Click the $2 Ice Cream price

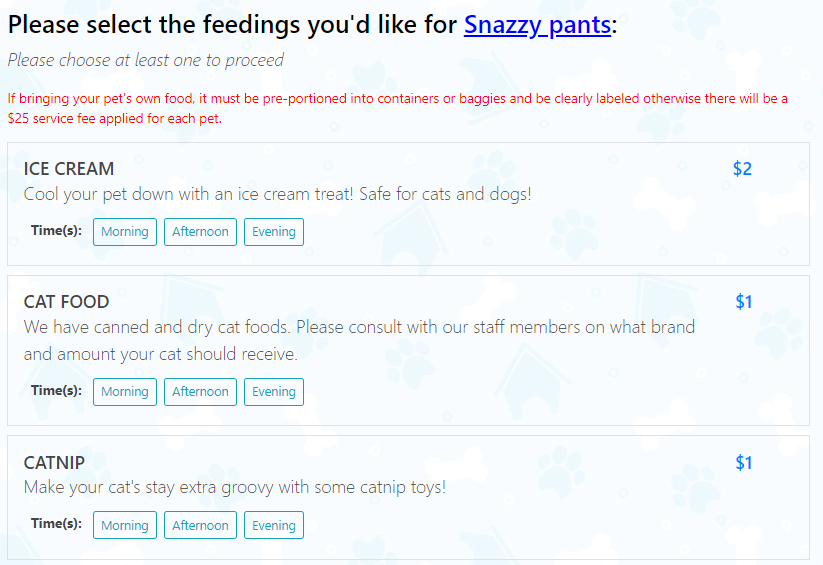pyautogui.click(x=742, y=169)
